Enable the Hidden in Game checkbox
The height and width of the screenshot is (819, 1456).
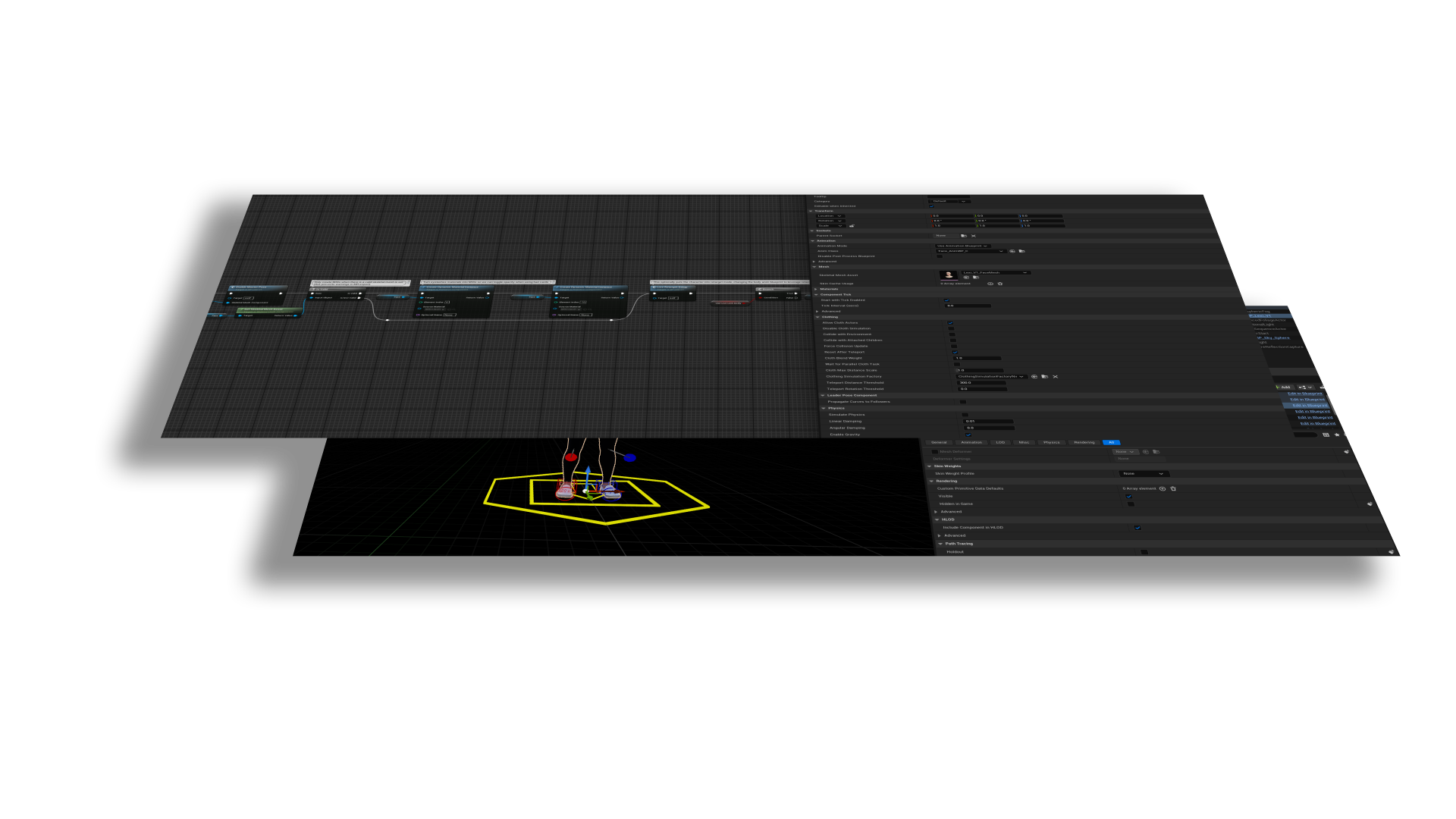[x=1131, y=504]
